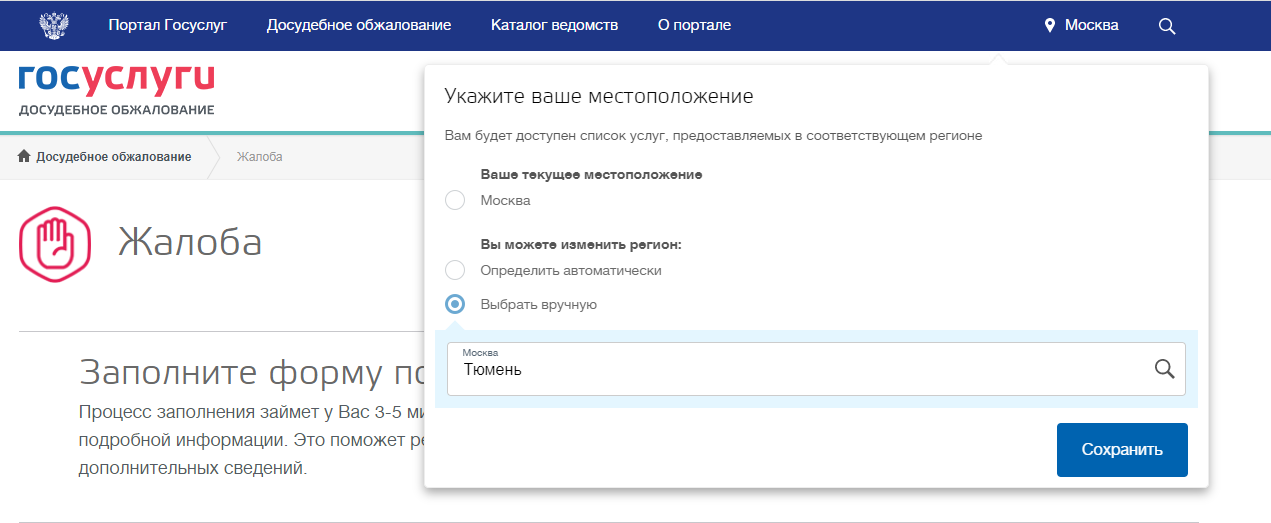Image resolution: width=1271 pixels, height=523 pixels.
Task: Click magnifier icon inside the region field
Action: pos(1164,369)
